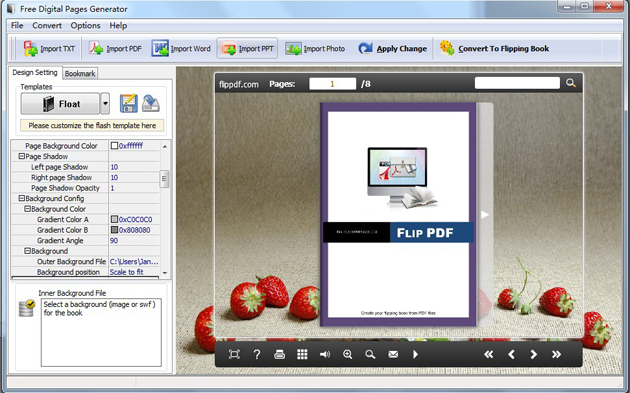Go to next page arrow icon
This screenshot has width=630, height=393.
point(534,354)
